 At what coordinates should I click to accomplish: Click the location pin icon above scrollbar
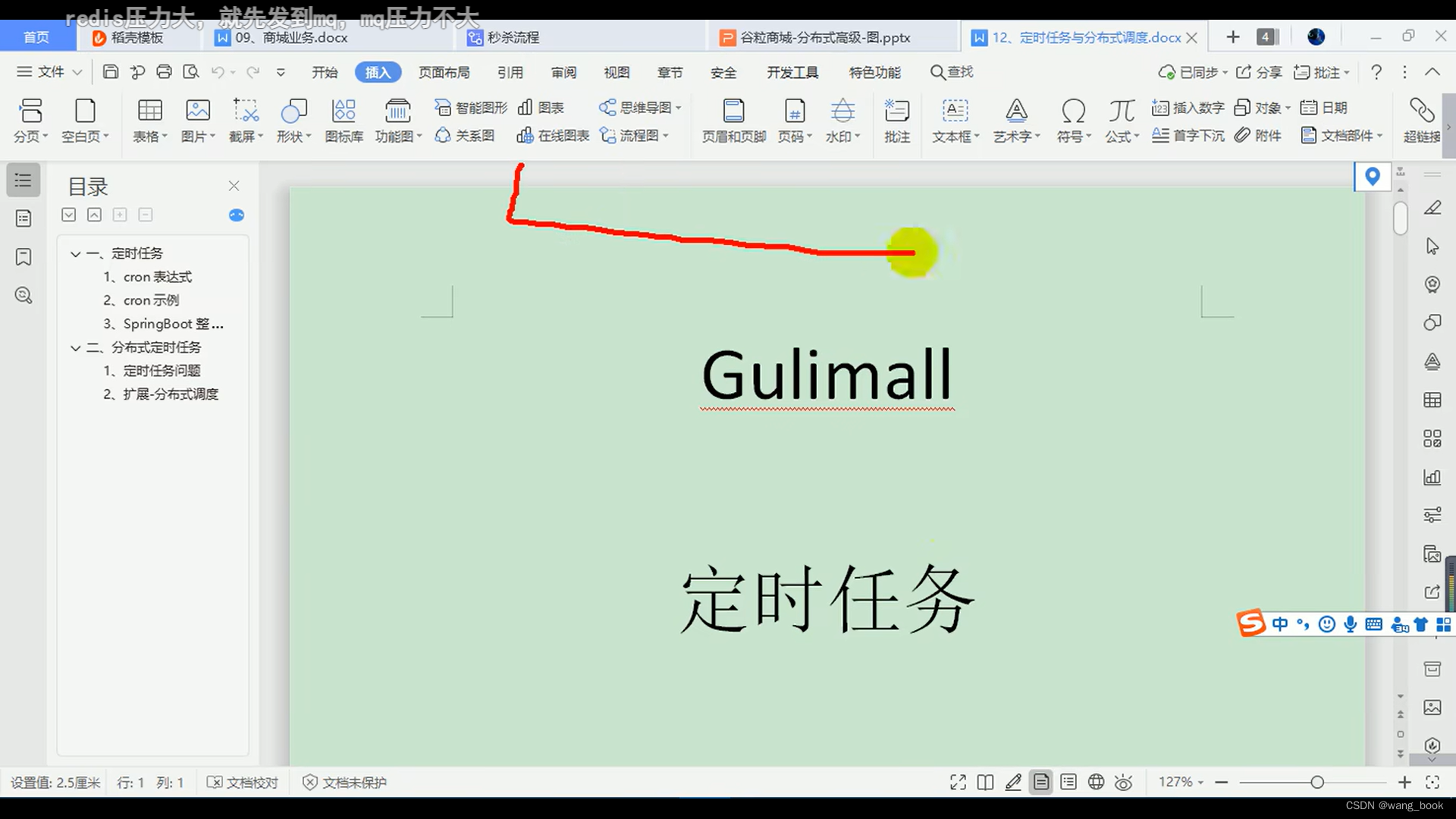coord(1373,177)
